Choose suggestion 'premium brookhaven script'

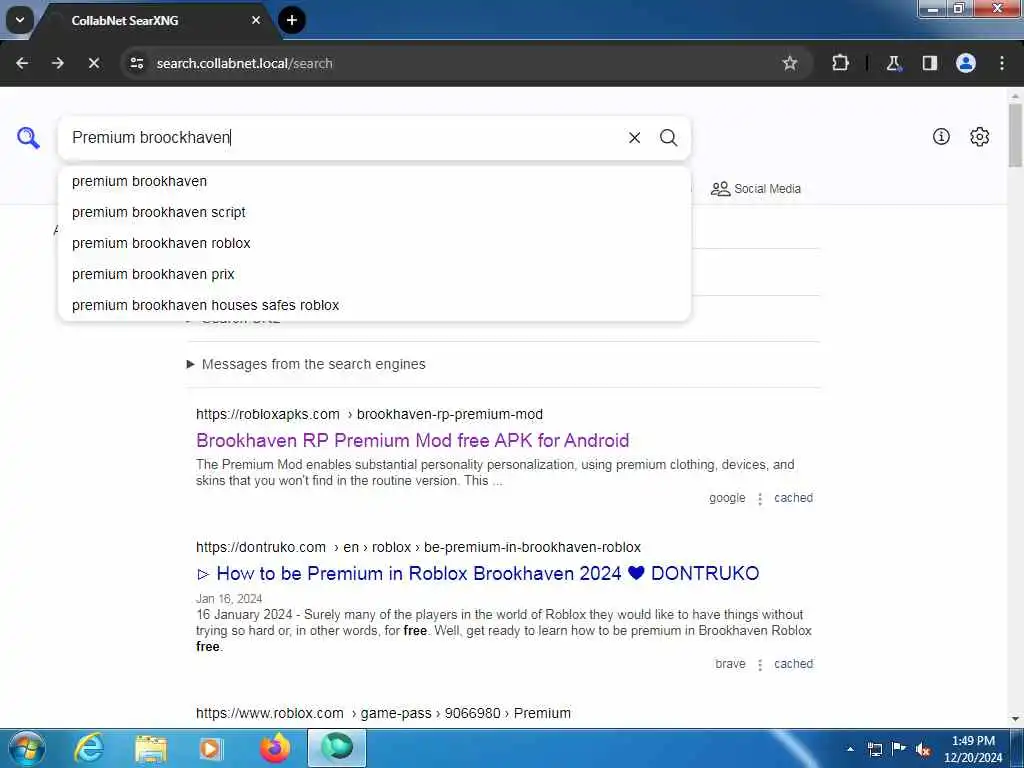[x=374, y=212]
